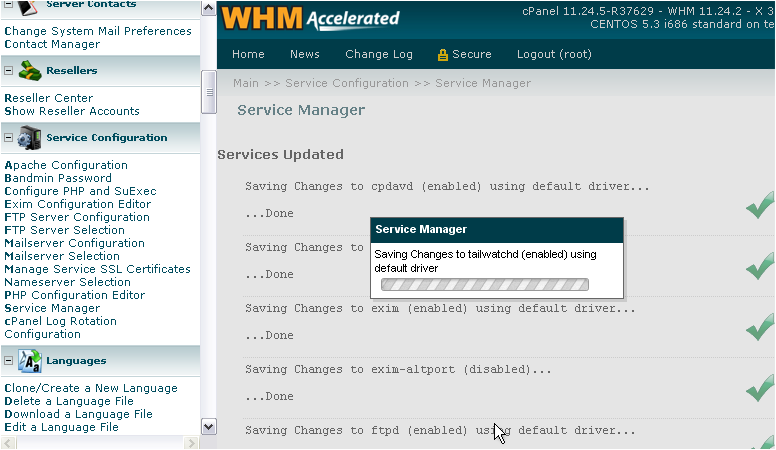Screen dimensions: 776x450
Task: Collapse the Service Configuration section
Action: coord(8,138)
